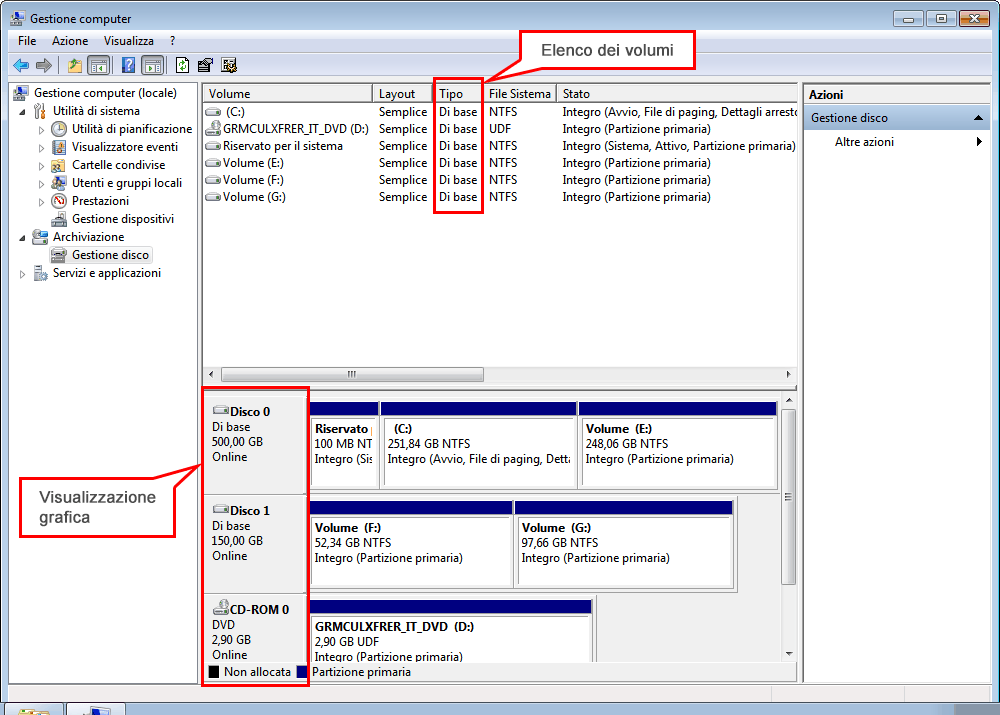The width and height of the screenshot is (1000, 715).
Task: Expand the Visualizzatore eventi node
Action: tap(41, 148)
